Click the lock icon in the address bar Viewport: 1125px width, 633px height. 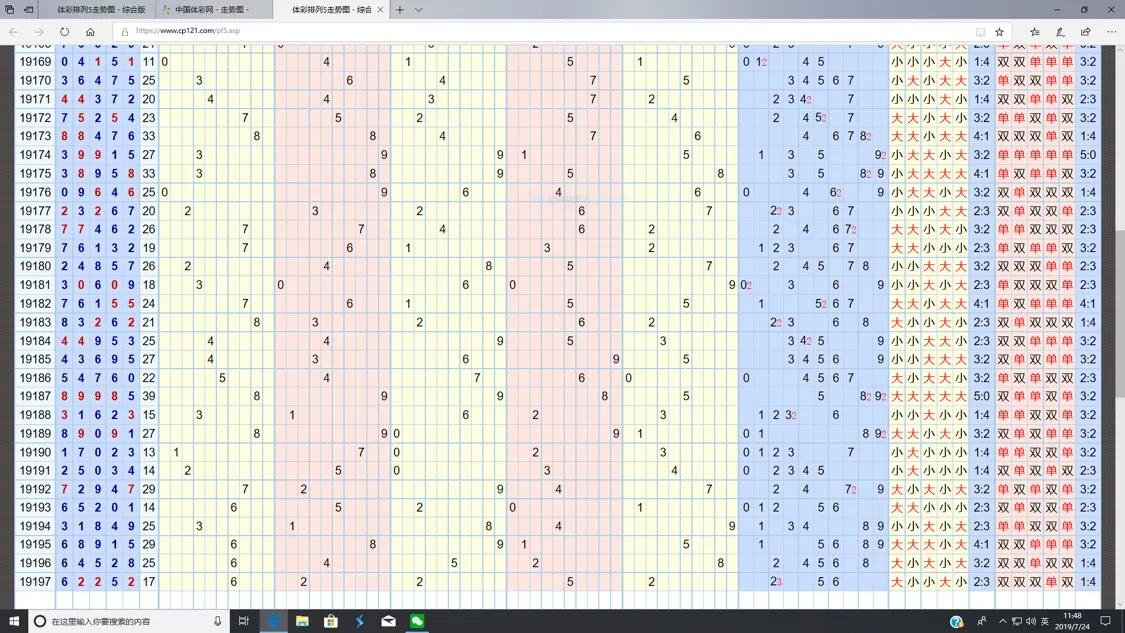125,32
